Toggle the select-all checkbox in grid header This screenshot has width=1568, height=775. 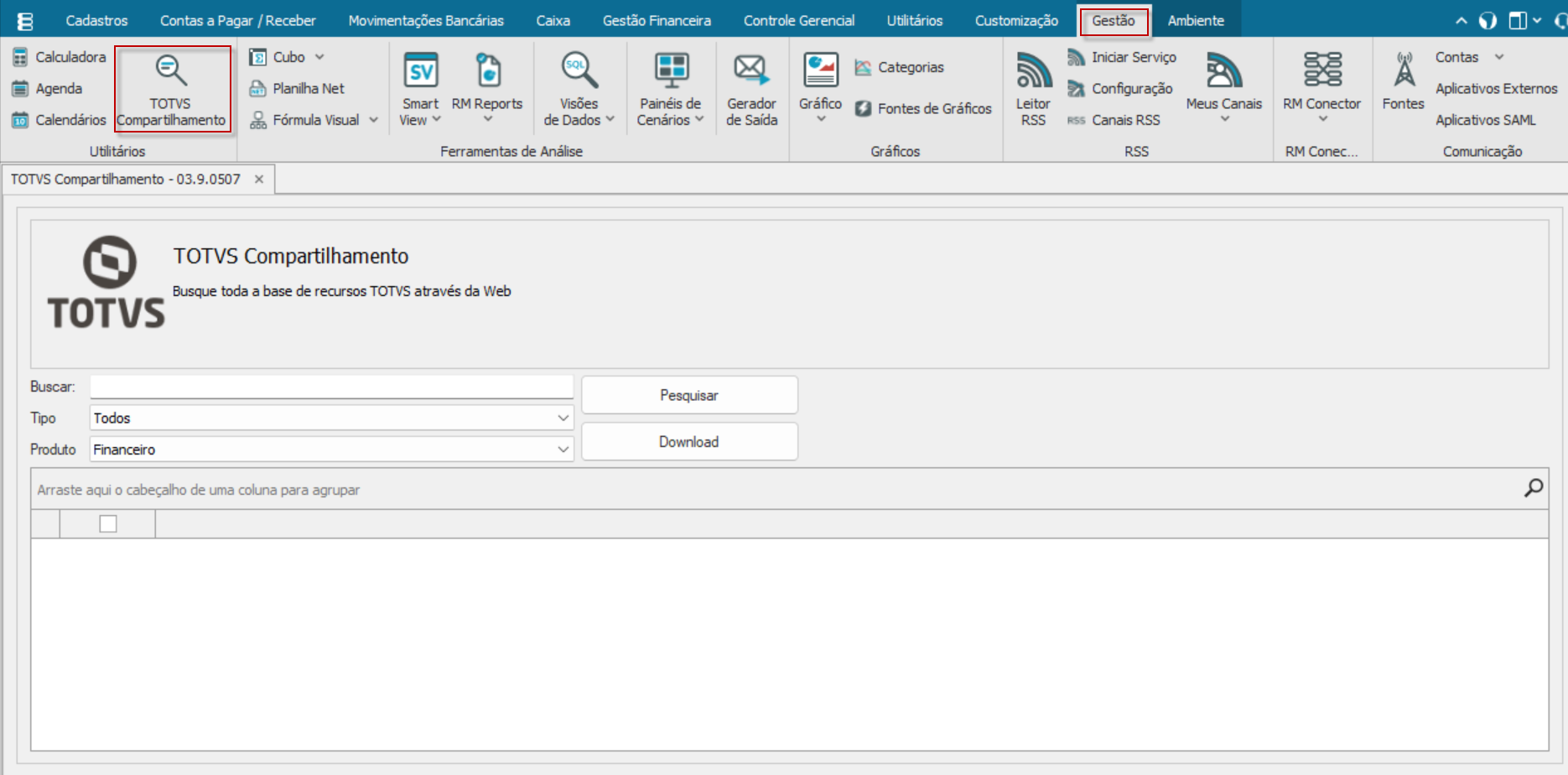pyautogui.click(x=108, y=523)
